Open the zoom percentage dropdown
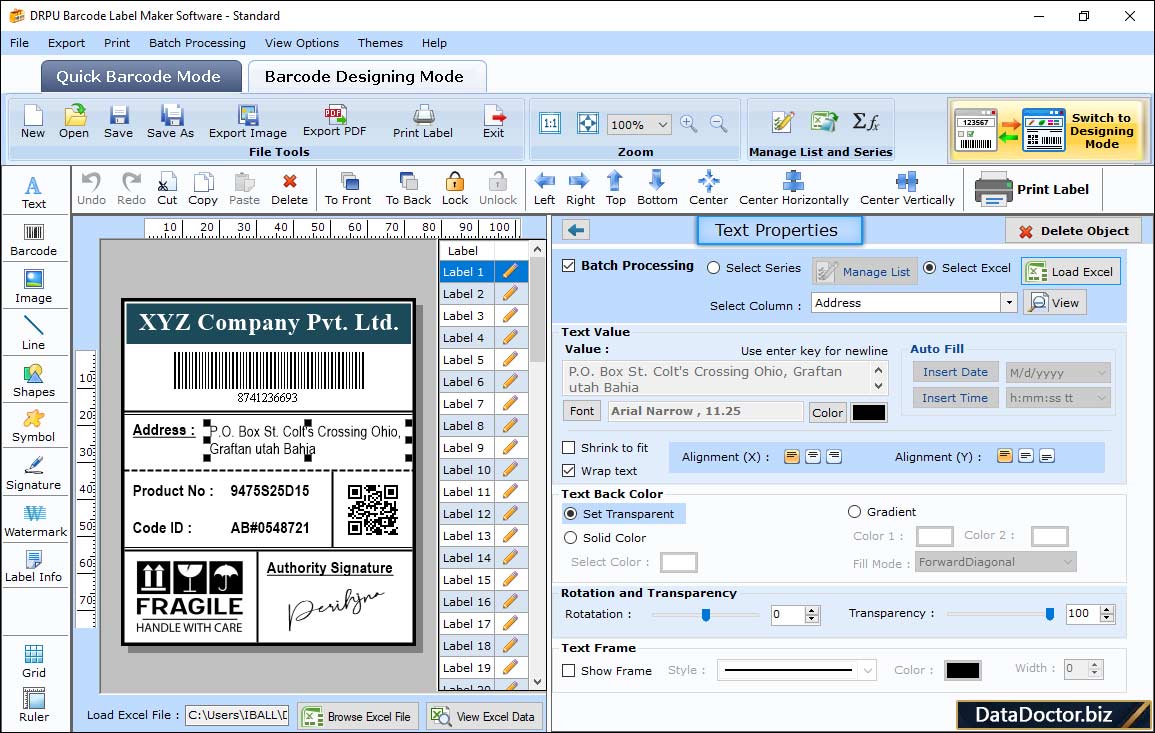Screen dimensions: 1155x733 point(662,124)
